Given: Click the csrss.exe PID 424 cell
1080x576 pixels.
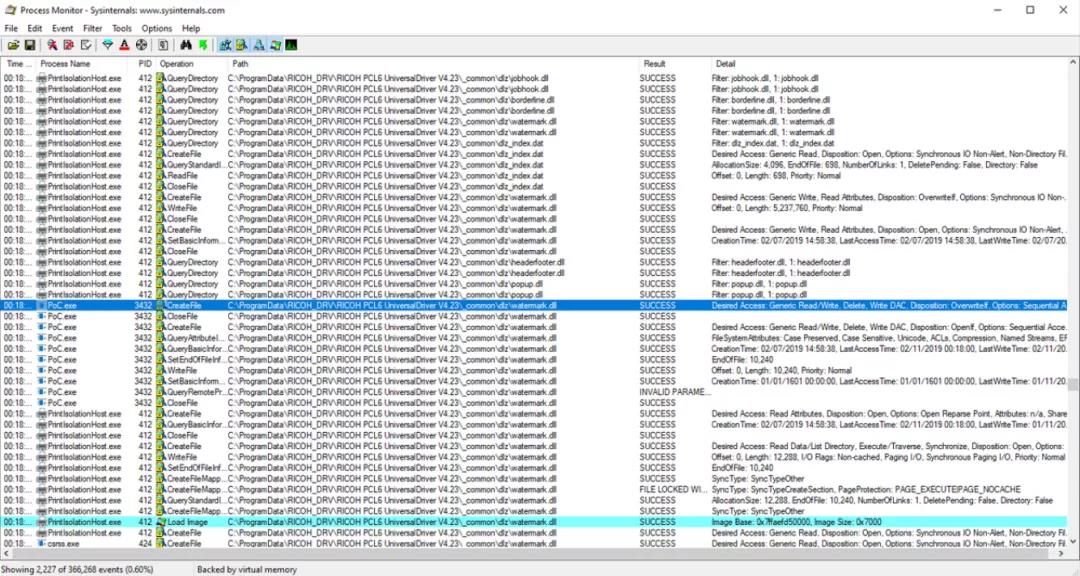Looking at the screenshot, I should 145,544.
